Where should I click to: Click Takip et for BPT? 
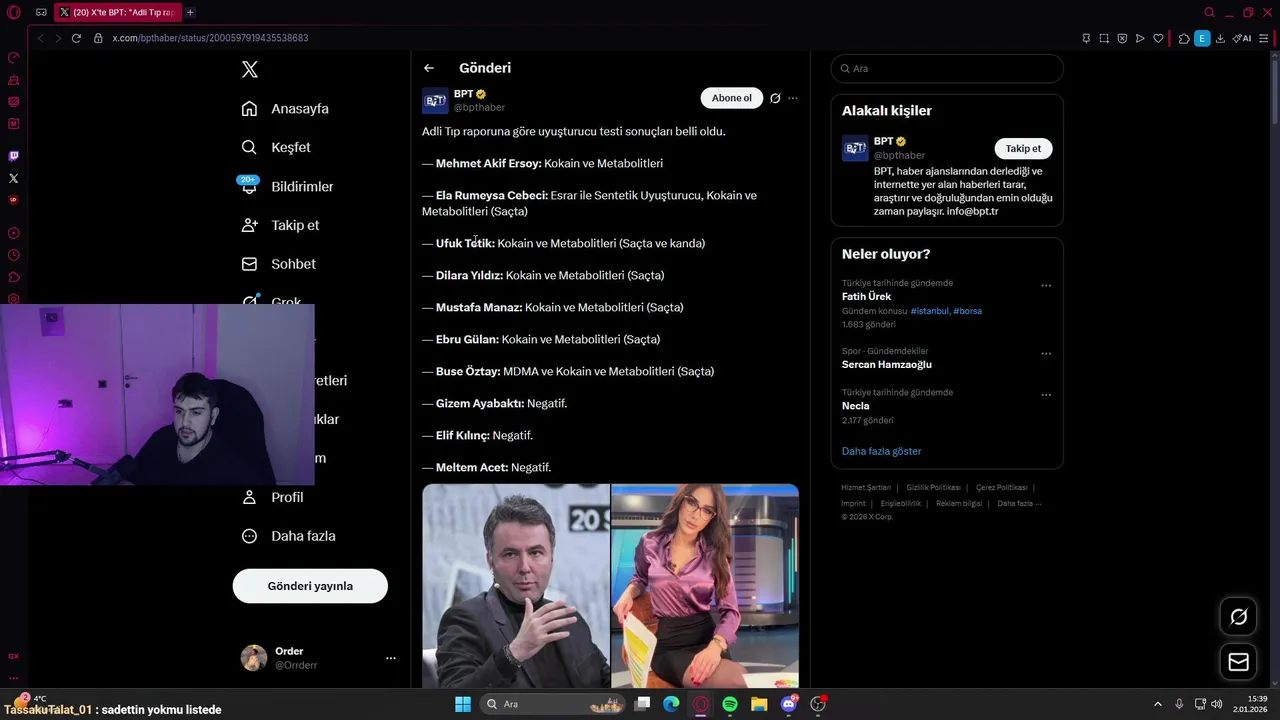[1023, 149]
